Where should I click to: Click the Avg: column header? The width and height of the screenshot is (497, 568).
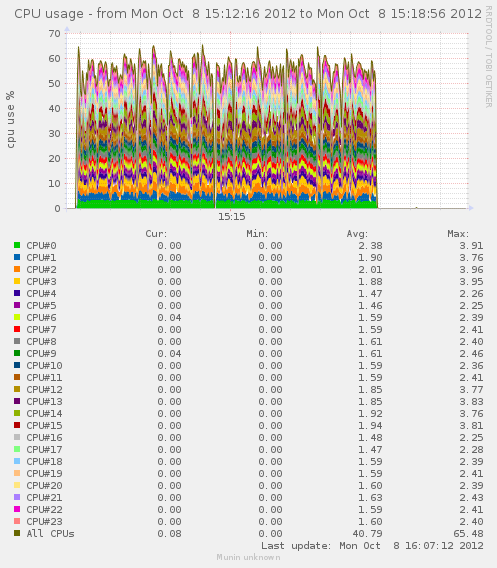point(357,234)
